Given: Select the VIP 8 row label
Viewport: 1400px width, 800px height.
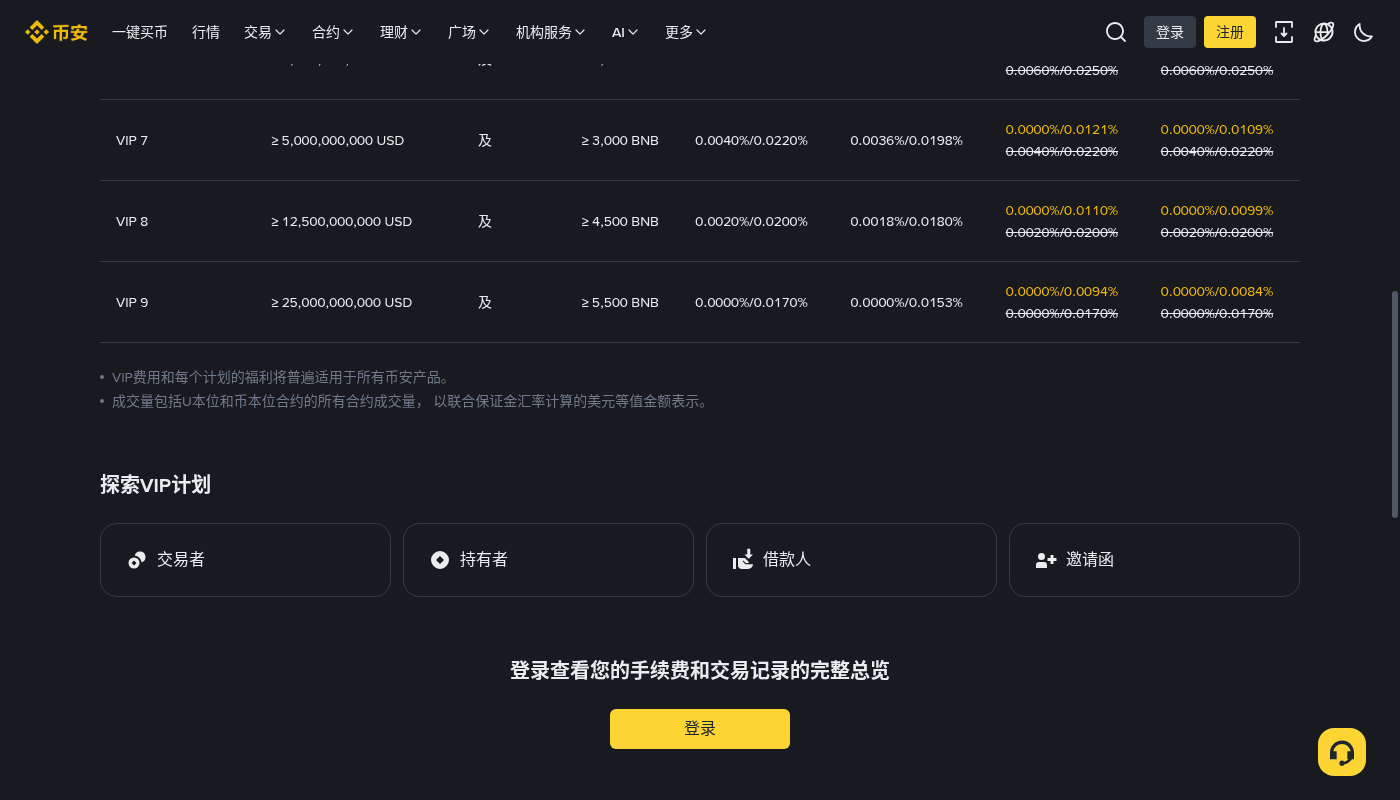Looking at the screenshot, I should tap(132, 222).
